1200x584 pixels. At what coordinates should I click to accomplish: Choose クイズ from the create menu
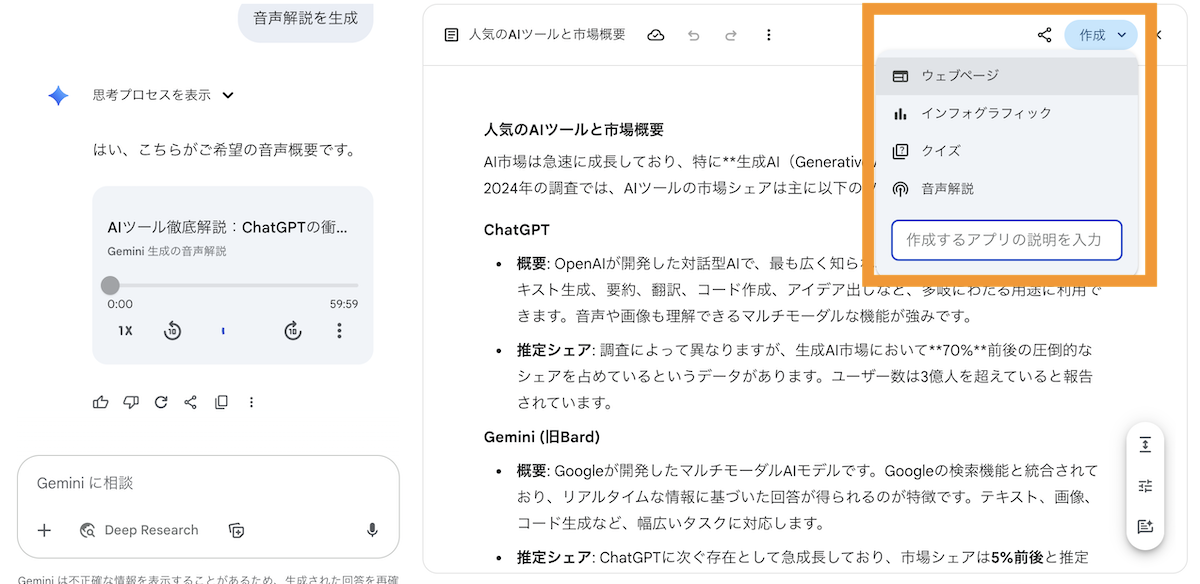1007,151
